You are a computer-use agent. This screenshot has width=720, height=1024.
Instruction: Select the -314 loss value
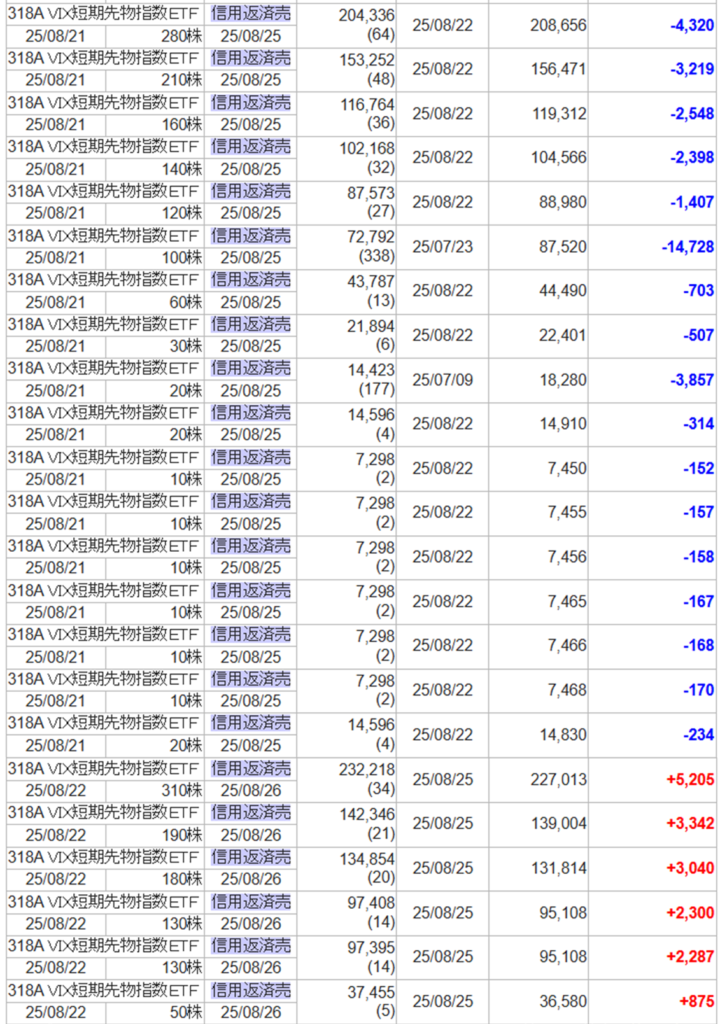(x=698, y=424)
